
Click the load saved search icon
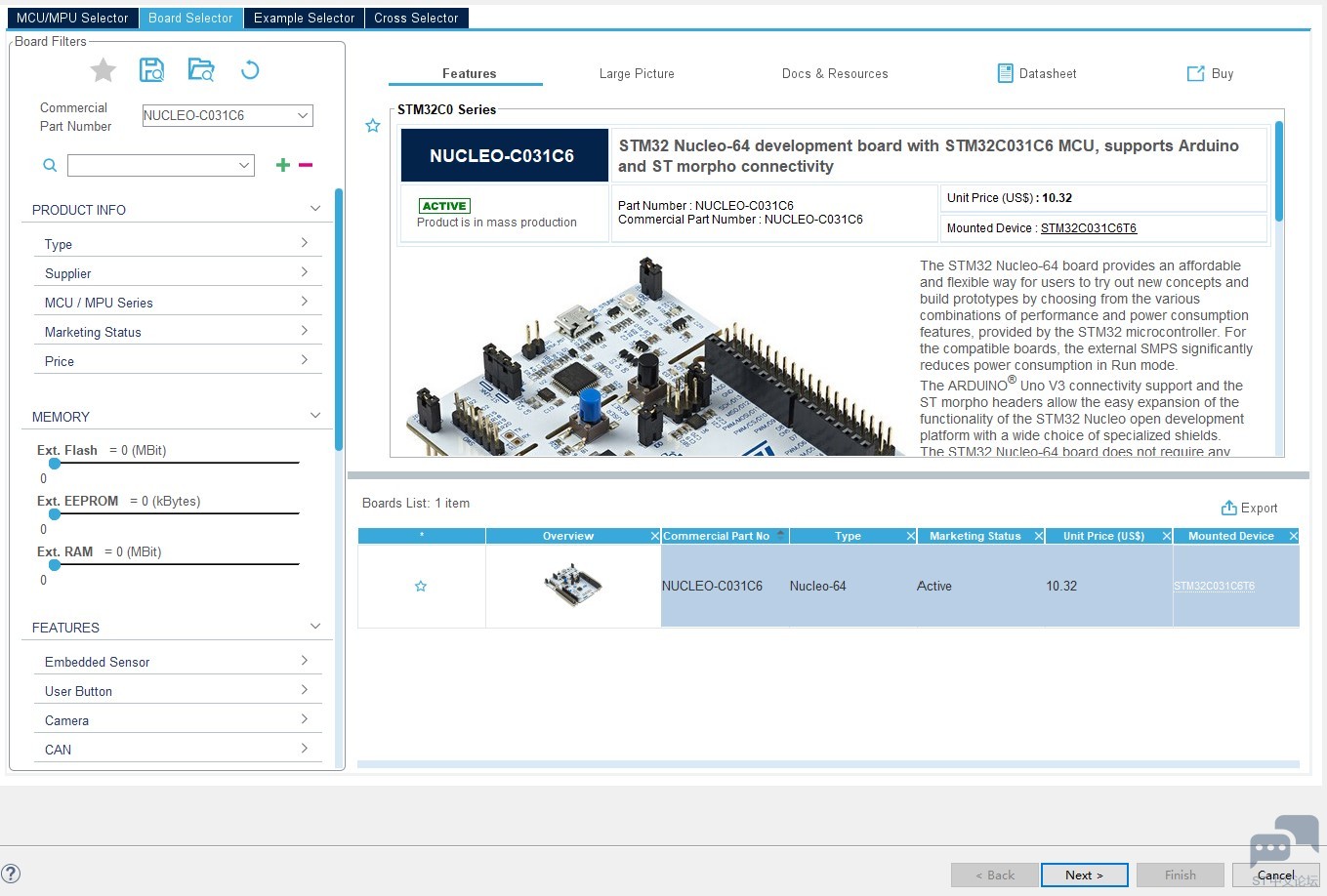(201, 70)
